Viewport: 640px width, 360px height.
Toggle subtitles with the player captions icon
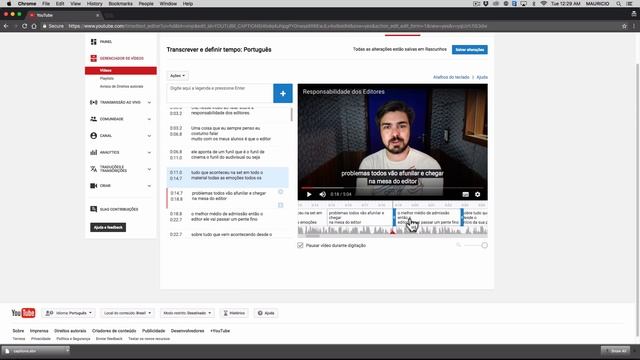point(465,194)
